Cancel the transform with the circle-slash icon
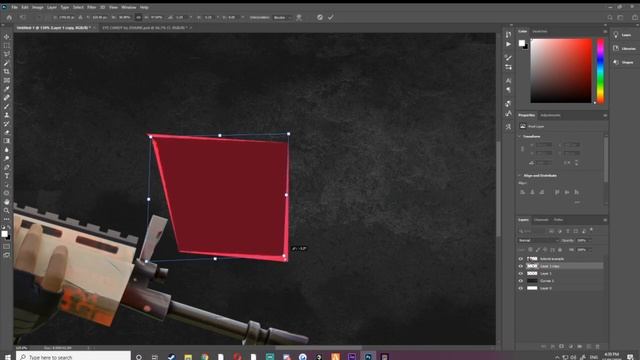 coord(320,17)
